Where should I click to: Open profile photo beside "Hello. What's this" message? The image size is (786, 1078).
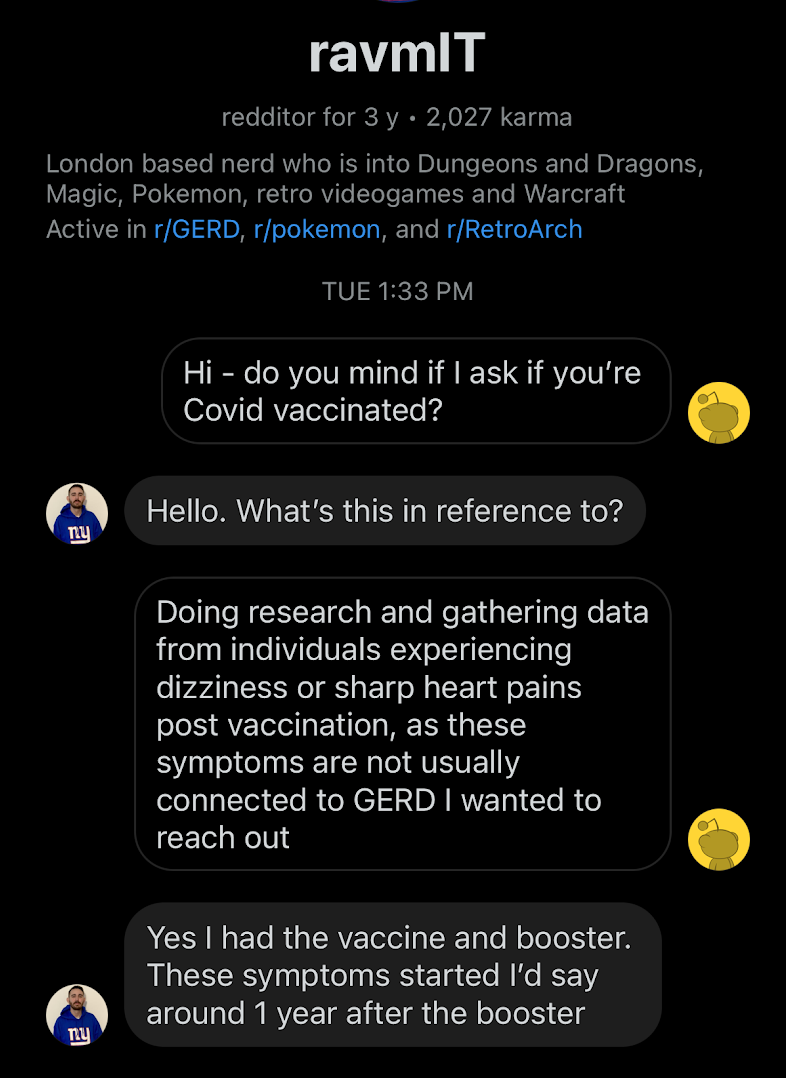[77, 514]
